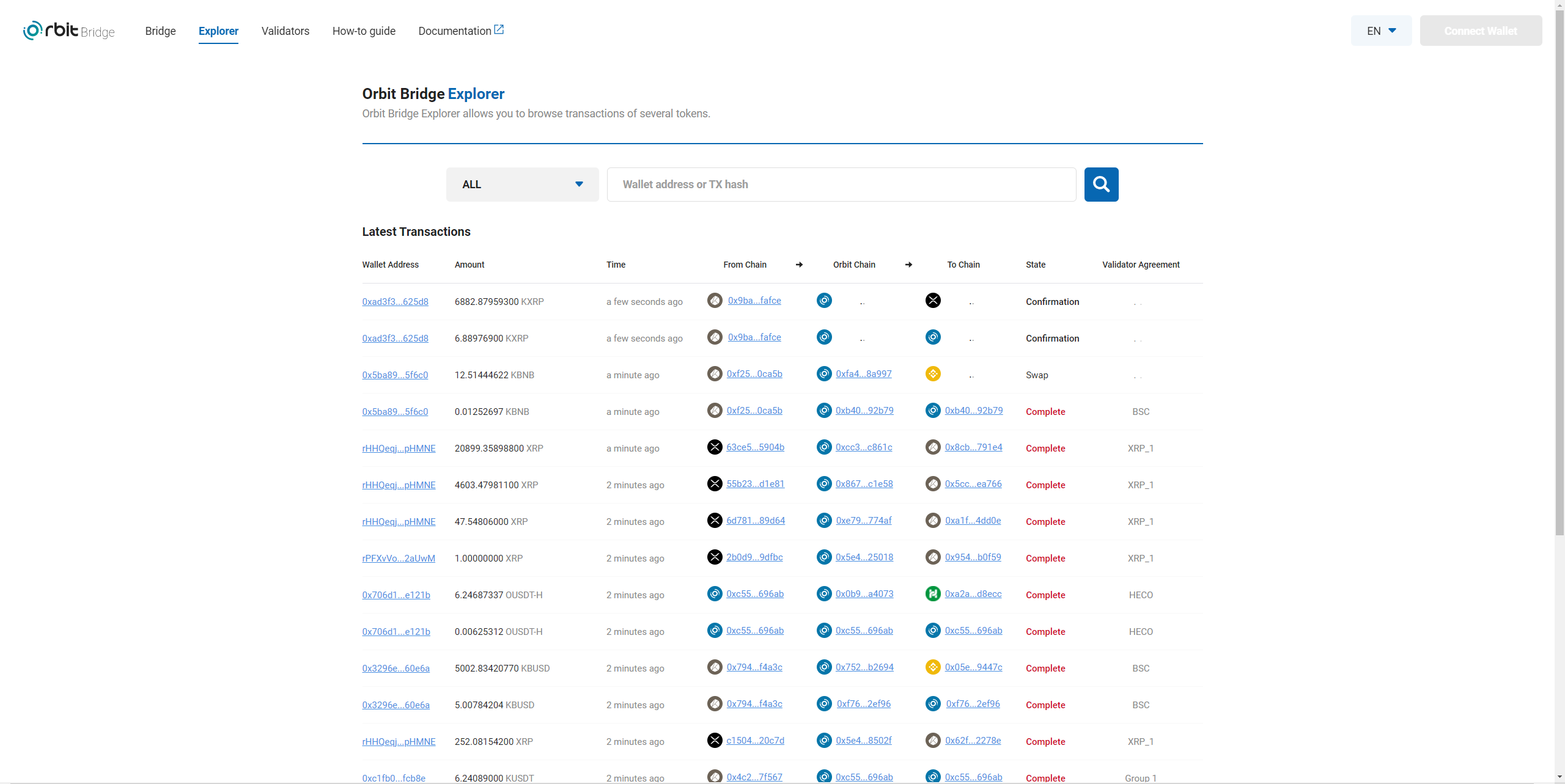Click BNB icon next to 0x05e...9447c
Image resolution: width=1565 pixels, height=784 pixels.
click(x=933, y=667)
